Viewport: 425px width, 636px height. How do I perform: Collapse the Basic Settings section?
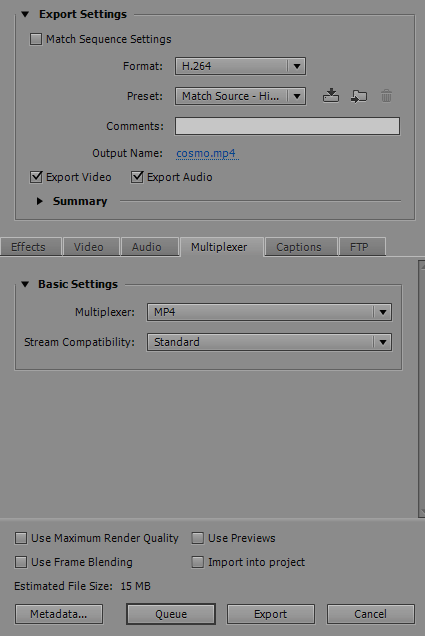coord(25,284)
